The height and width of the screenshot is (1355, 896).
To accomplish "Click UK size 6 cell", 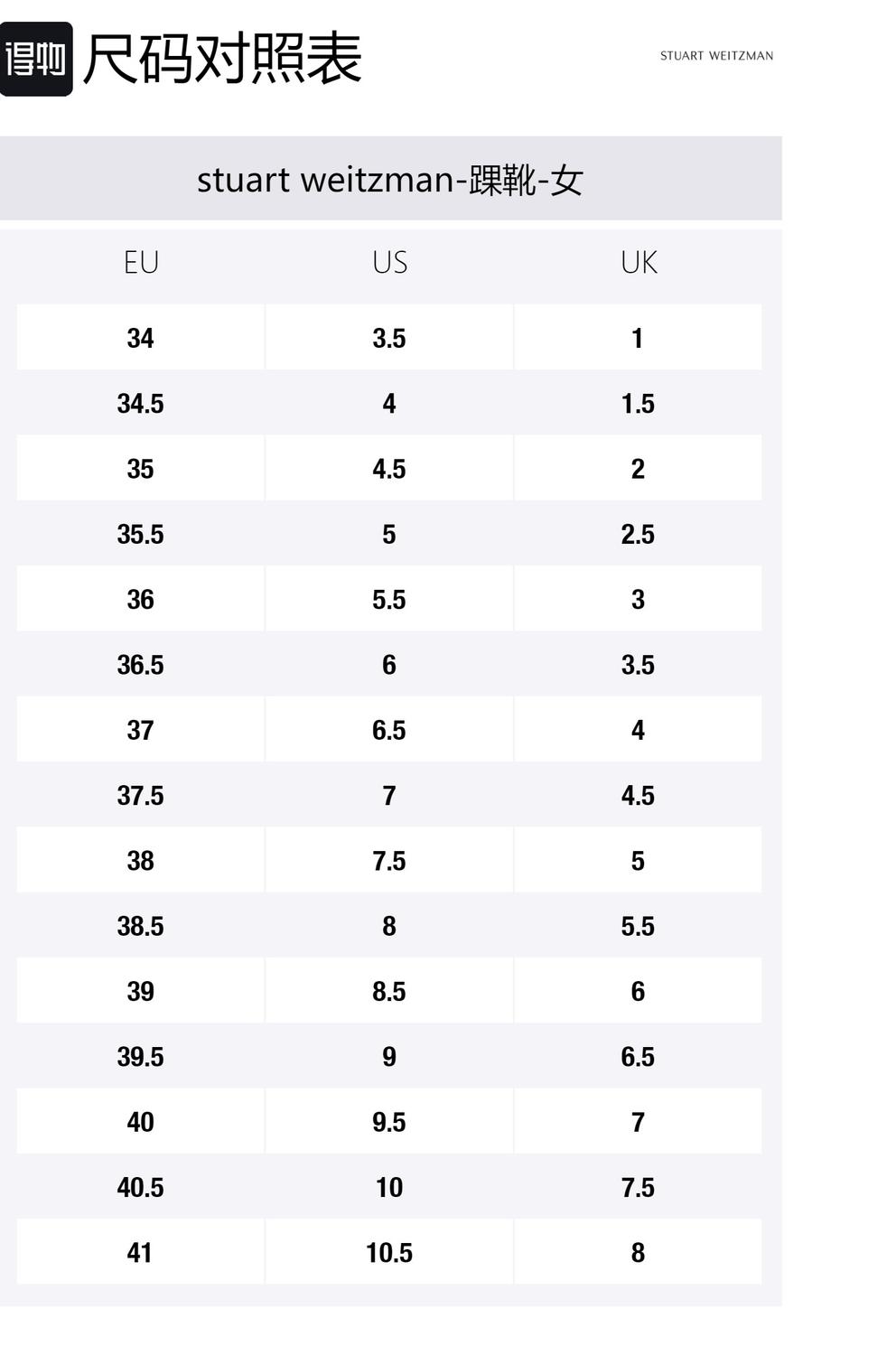I will click(638, 991).
